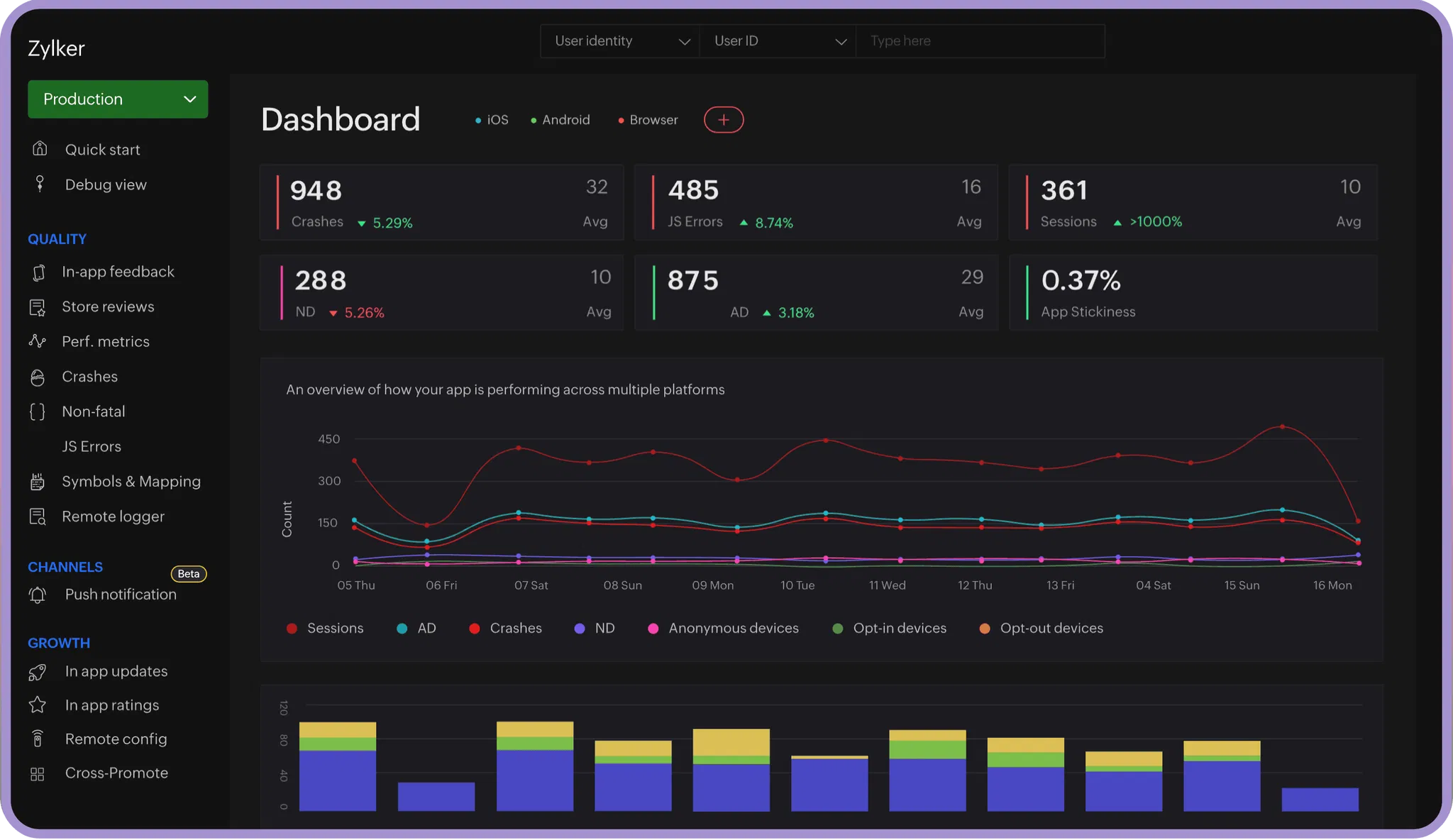This screenshot has height=840, width=1453.
Task: Click the Remote config icon
Action: 38,739
